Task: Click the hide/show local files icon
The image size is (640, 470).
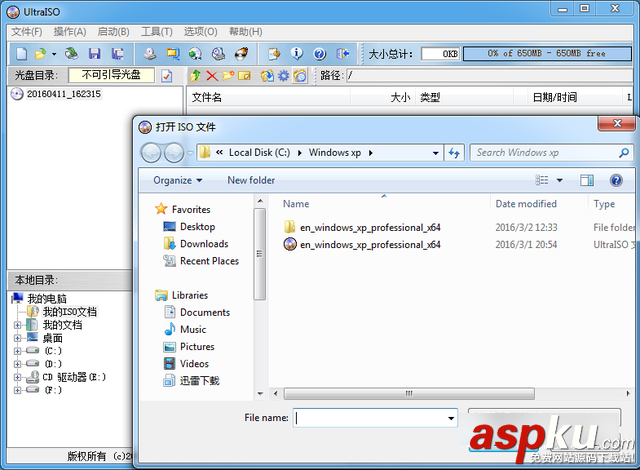Action: (300, 75)
